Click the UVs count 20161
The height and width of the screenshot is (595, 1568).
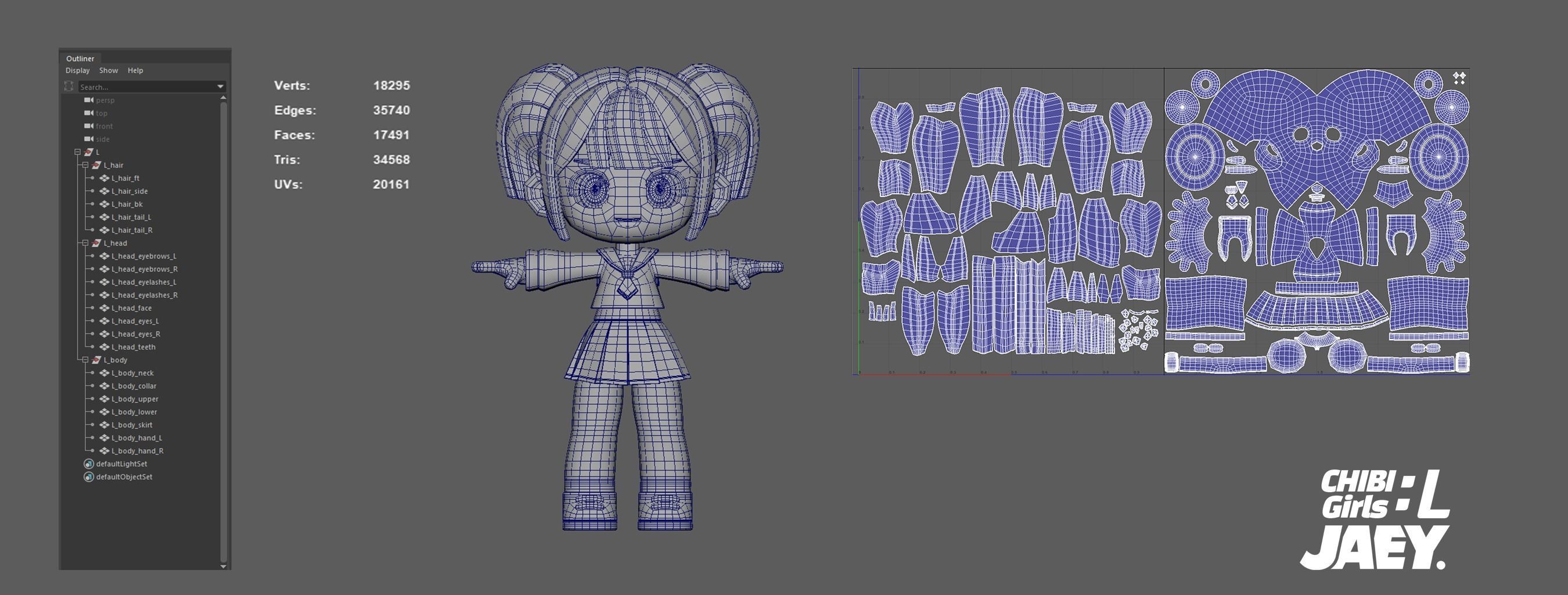pyautogui.click(x=391, y=185)
